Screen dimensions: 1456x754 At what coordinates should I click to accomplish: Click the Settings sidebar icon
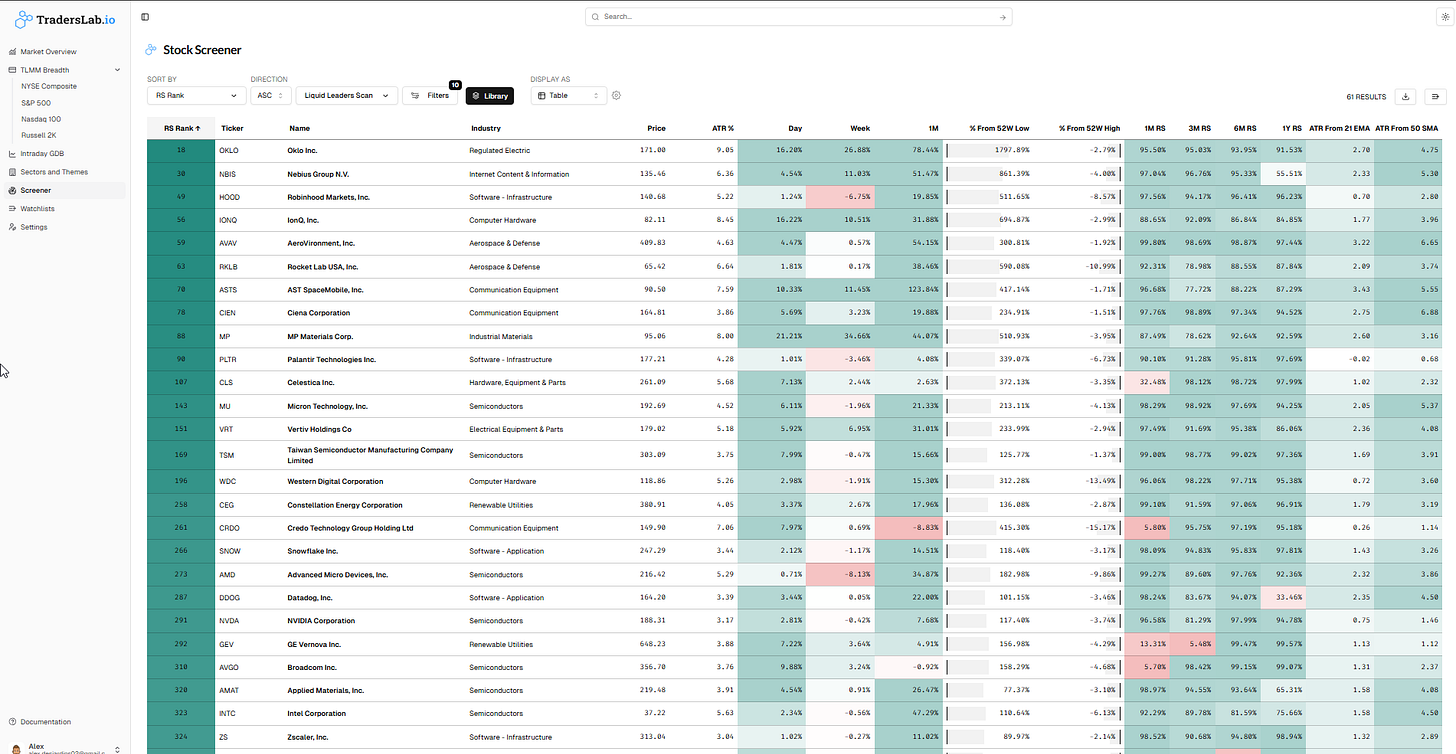click(12, 227)
